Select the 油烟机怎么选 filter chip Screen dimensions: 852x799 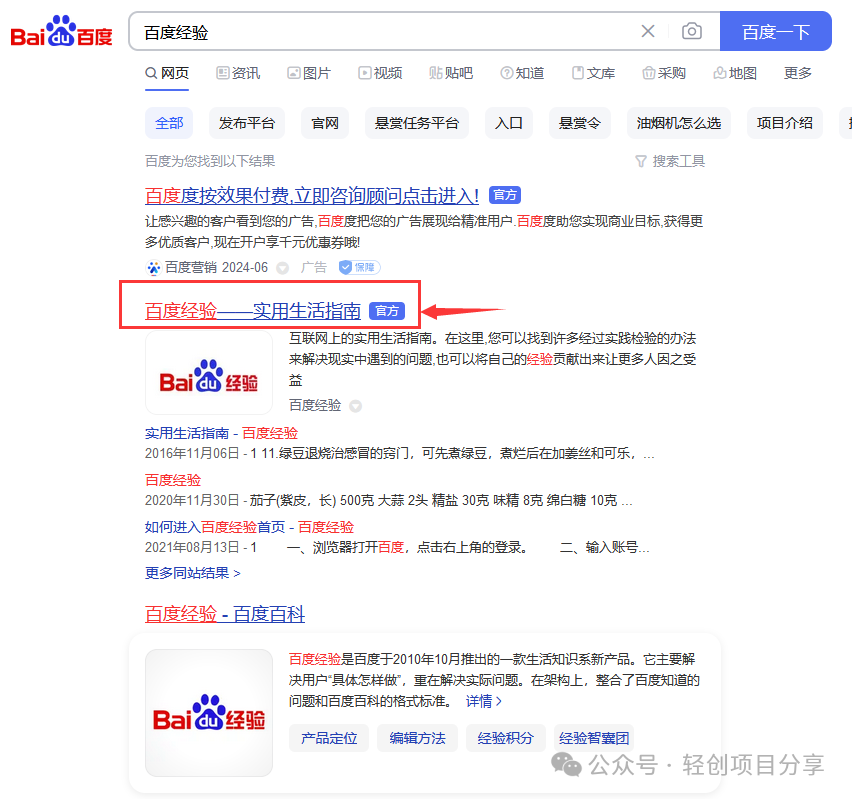pyautogui.click(x=679, y=123)
